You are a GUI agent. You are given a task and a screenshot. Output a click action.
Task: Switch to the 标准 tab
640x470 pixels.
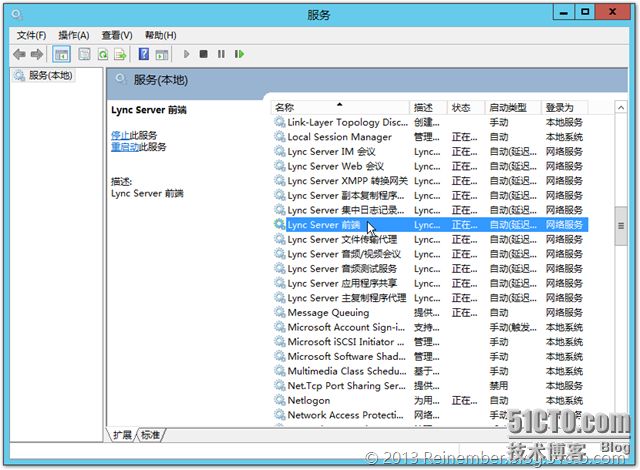pyautogui.click(x=150, y=435)
